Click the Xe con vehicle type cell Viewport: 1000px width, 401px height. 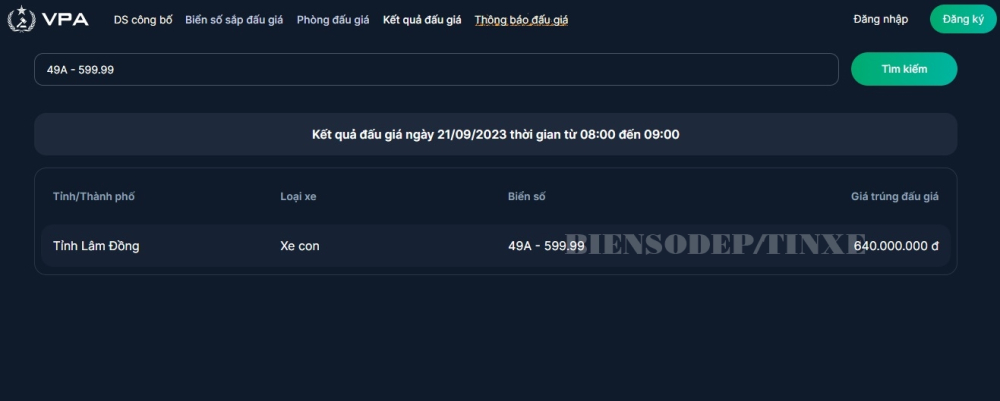coord(300,245)
